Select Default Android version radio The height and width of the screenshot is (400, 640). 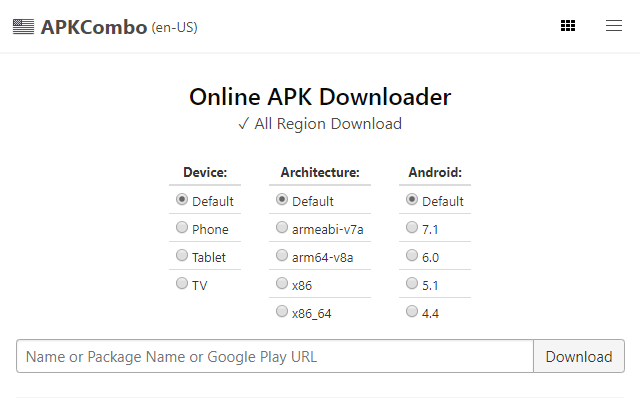tap(412, 200)
